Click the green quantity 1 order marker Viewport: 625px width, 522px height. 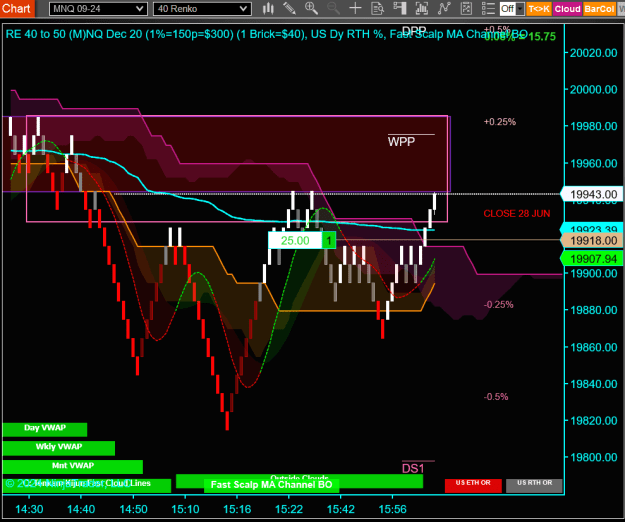pos(329,241)
